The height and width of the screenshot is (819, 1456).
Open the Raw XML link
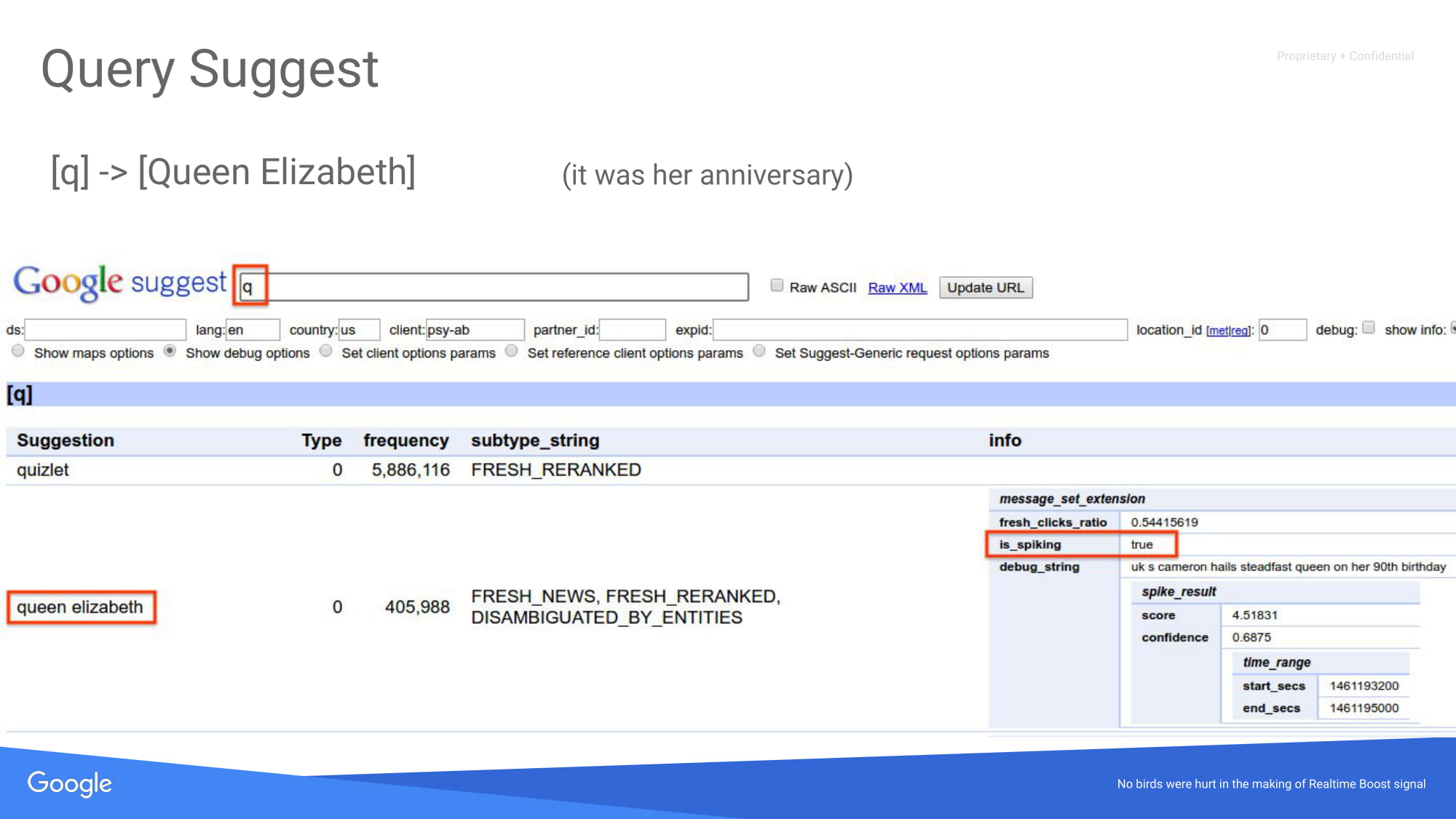click(898, 288)
